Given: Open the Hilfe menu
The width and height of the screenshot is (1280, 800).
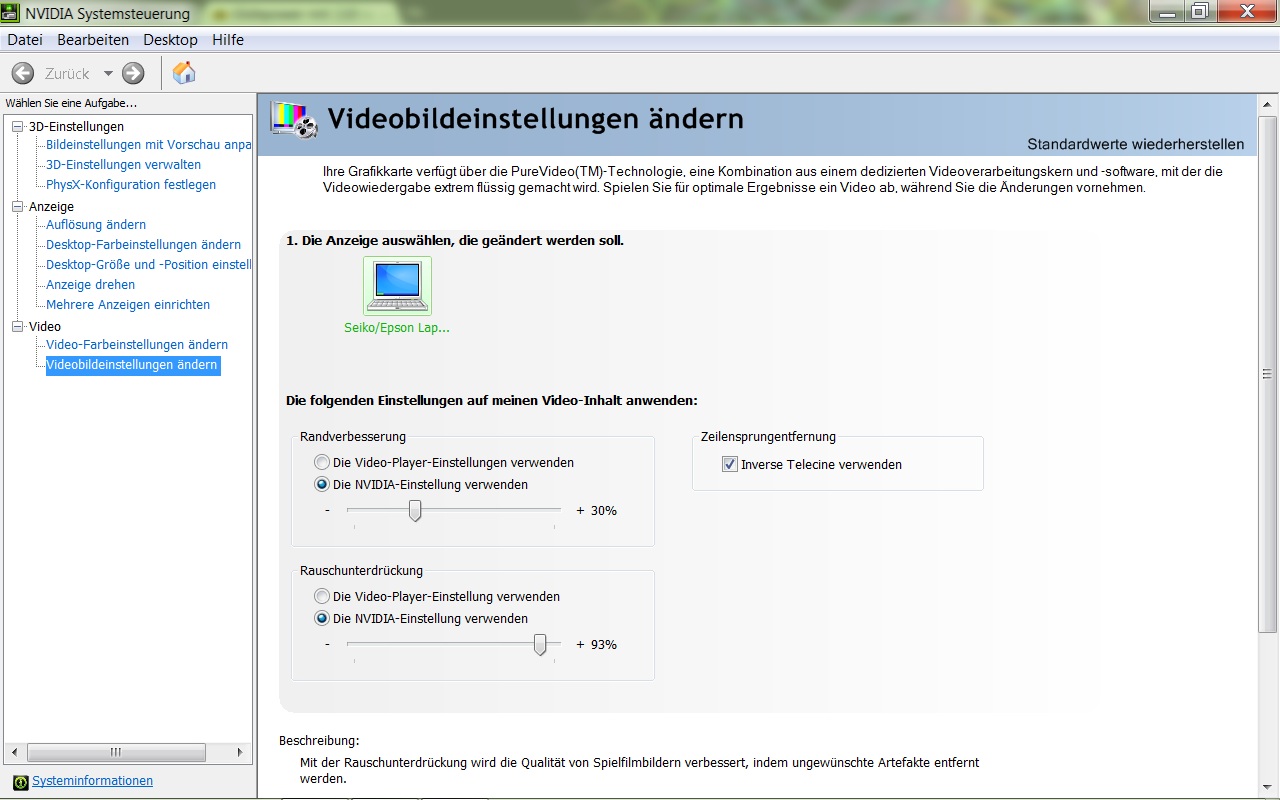Looking at the screenshot, I should click(228, 40).
